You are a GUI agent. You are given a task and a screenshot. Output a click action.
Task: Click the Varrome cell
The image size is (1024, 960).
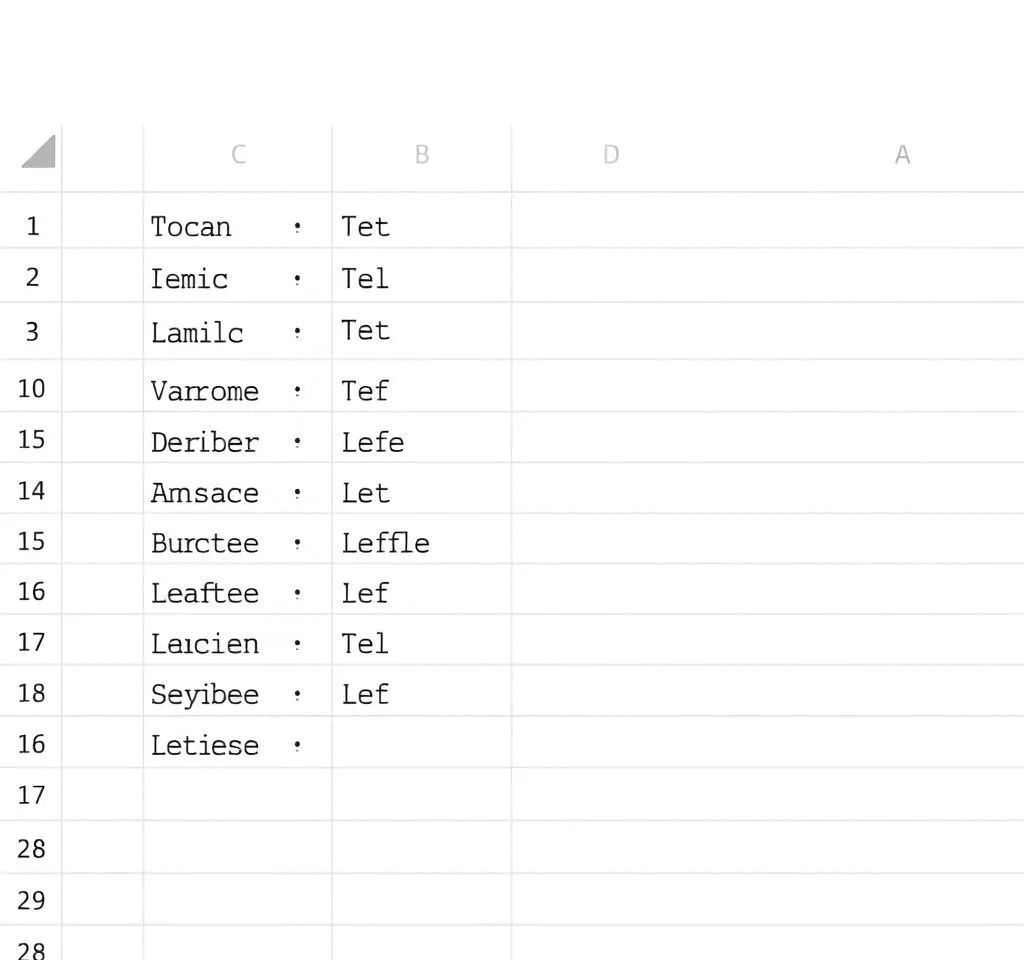(205, 391)
